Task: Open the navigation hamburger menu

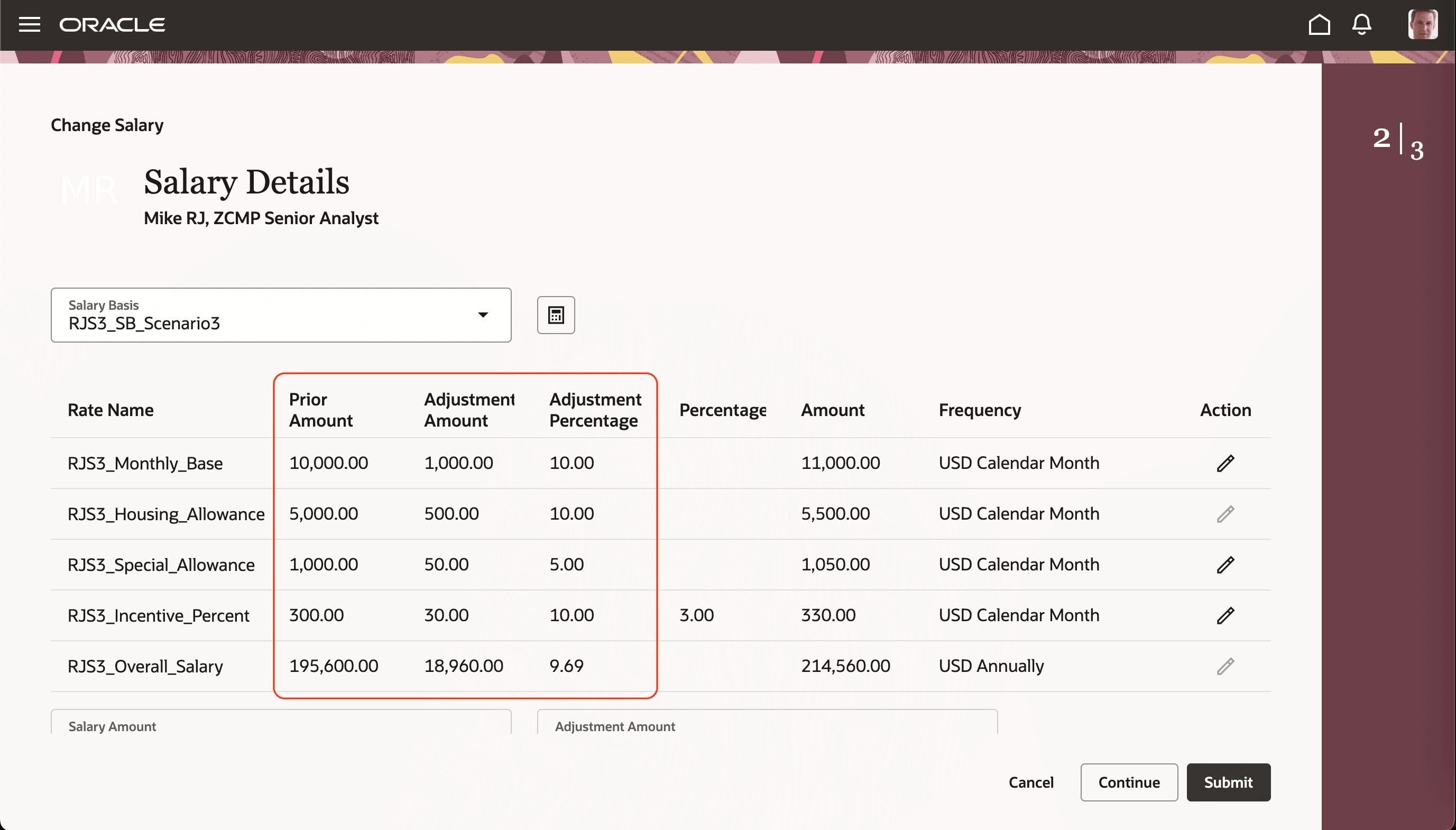Action: point(29,24)
